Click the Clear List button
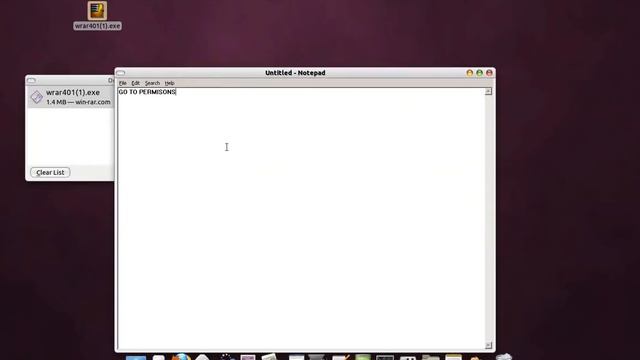Image resolution: width=640 pixels, height=360 pixels. pos(50,172)
